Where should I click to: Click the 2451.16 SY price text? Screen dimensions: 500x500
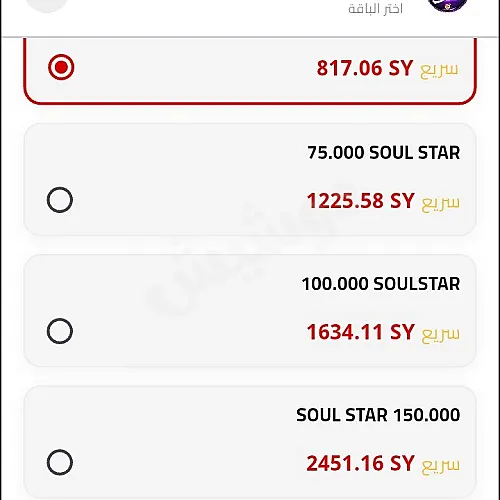coord(360,463)
